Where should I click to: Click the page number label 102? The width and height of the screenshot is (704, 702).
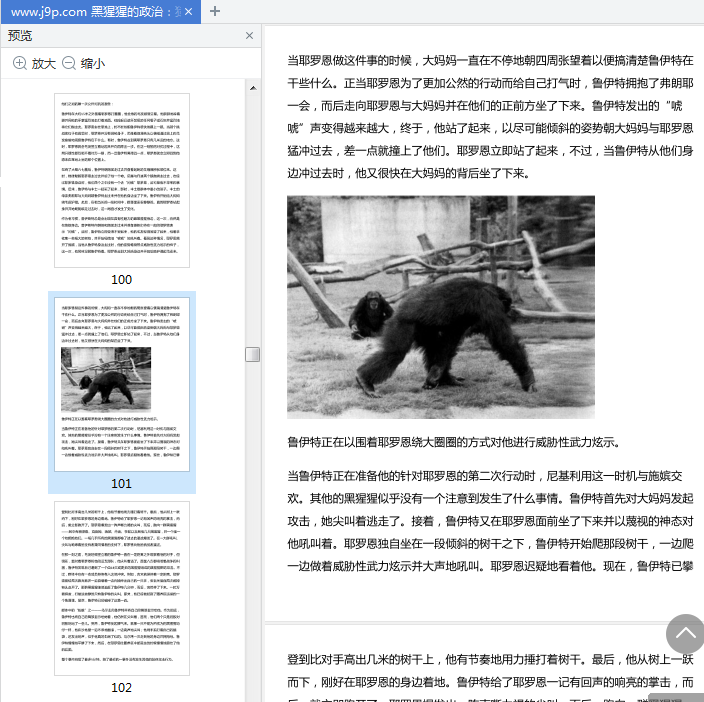(x=121, y=688)
